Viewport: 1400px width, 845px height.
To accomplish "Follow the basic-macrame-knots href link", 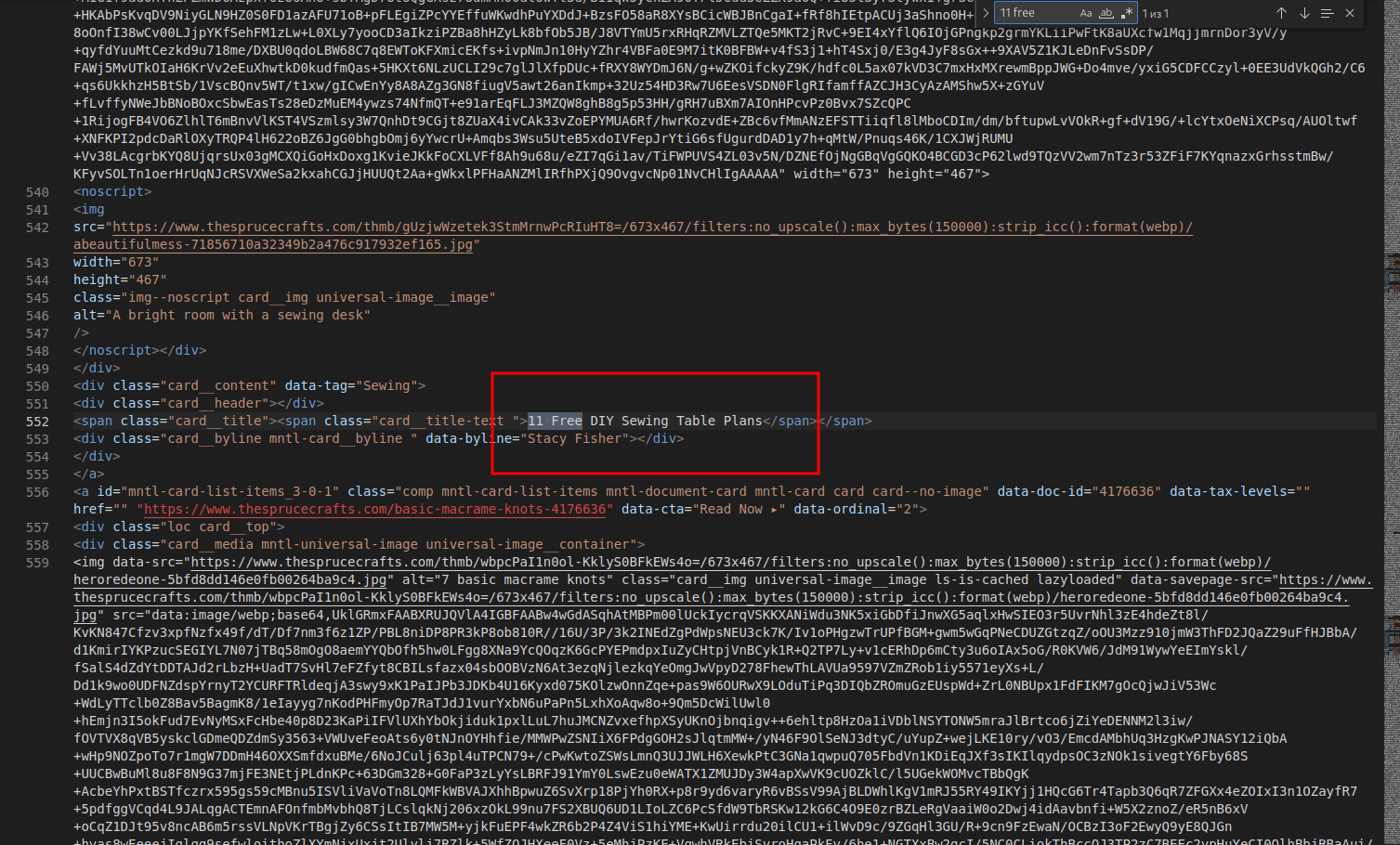I will click(x=376, y=509).
